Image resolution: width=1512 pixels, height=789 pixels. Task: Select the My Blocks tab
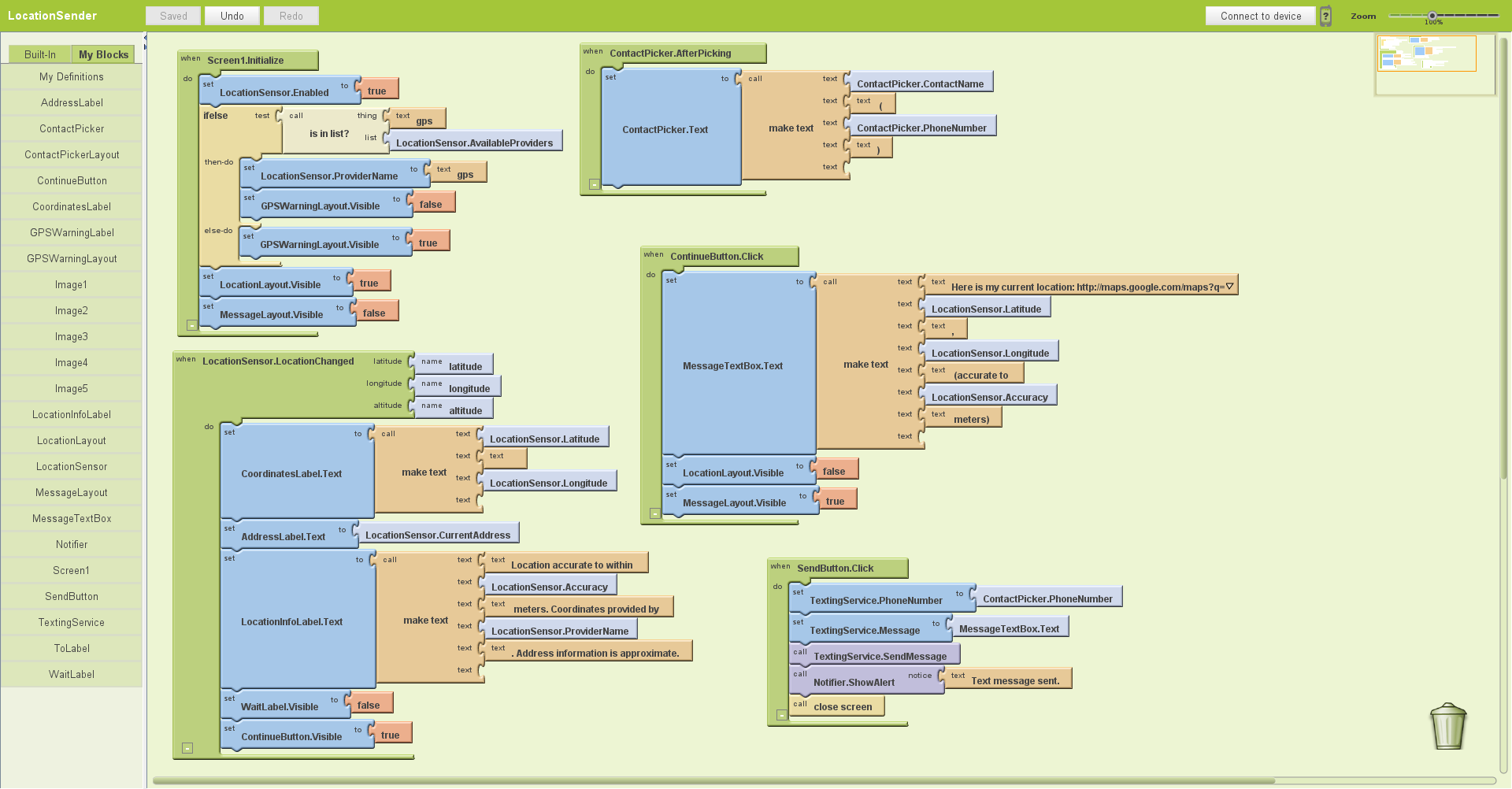[x=103, y=54]
